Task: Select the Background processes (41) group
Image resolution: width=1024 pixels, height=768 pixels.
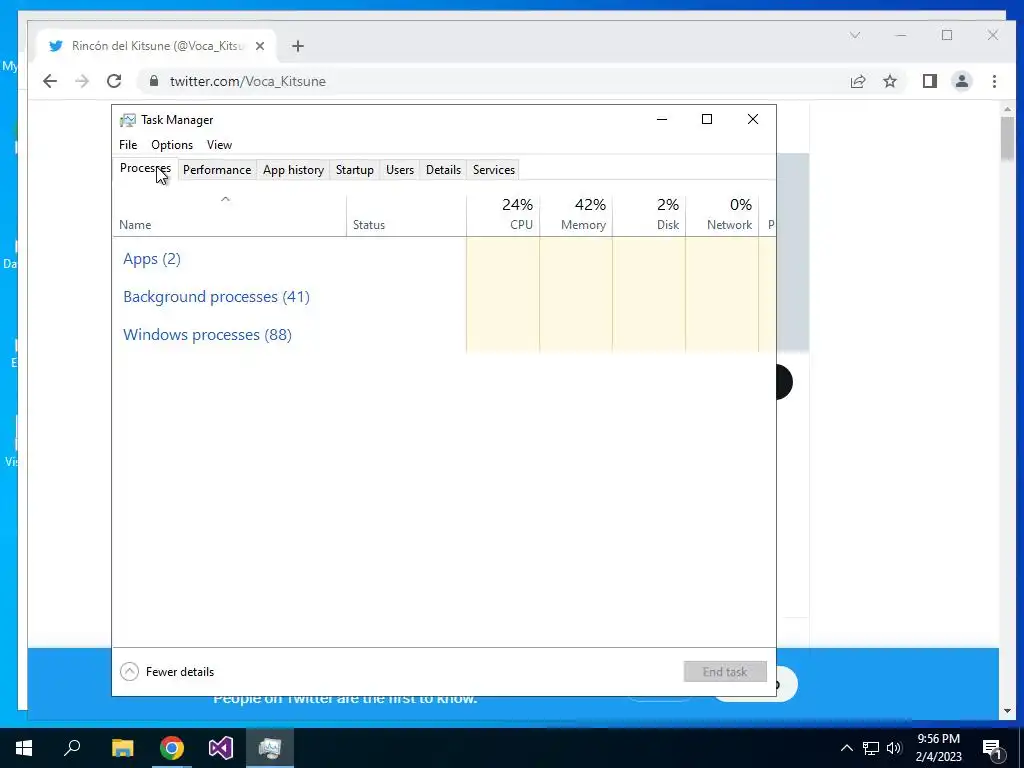Action: point(216,297)
